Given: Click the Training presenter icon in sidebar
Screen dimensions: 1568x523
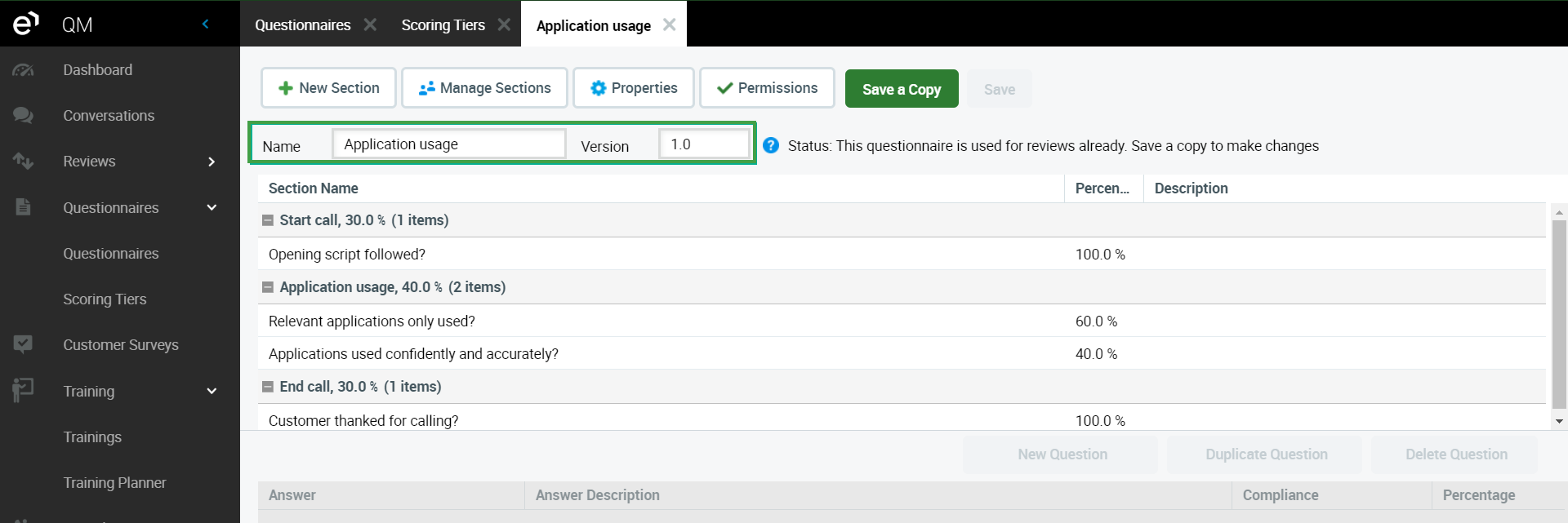Looking at the screenshot, I should coord(23,390).
